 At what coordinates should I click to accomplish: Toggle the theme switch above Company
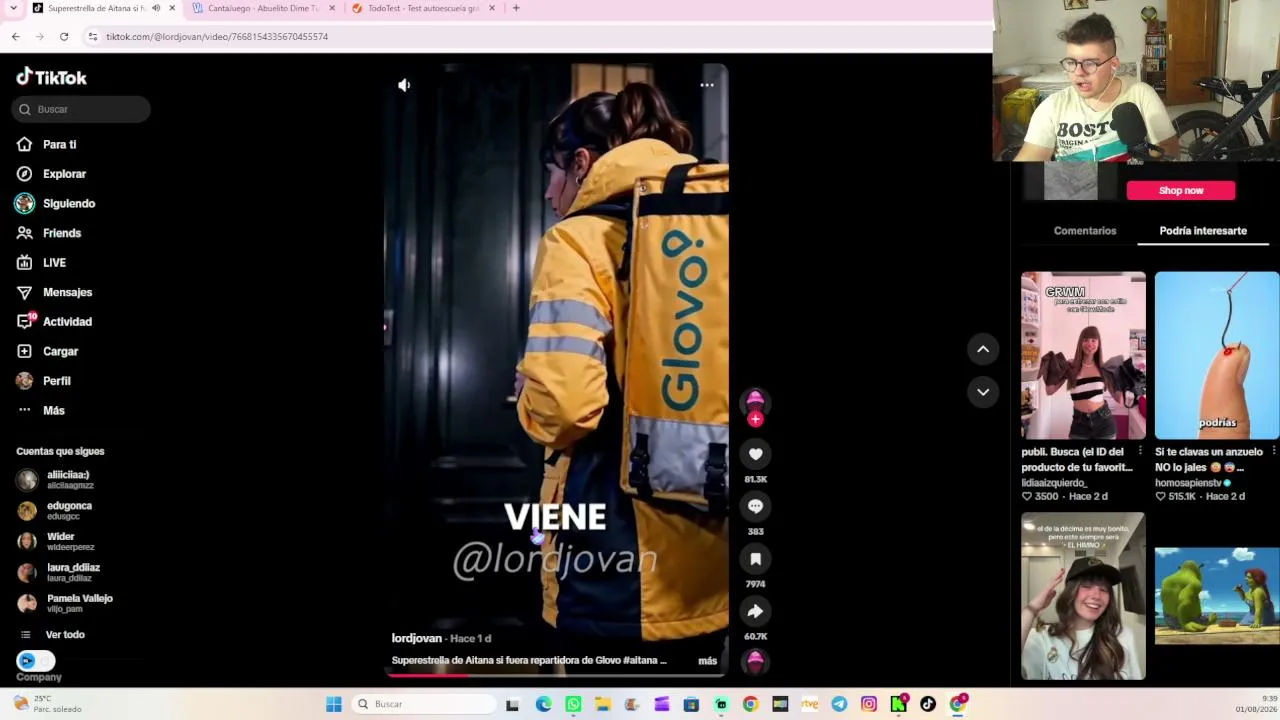[36, 660]
